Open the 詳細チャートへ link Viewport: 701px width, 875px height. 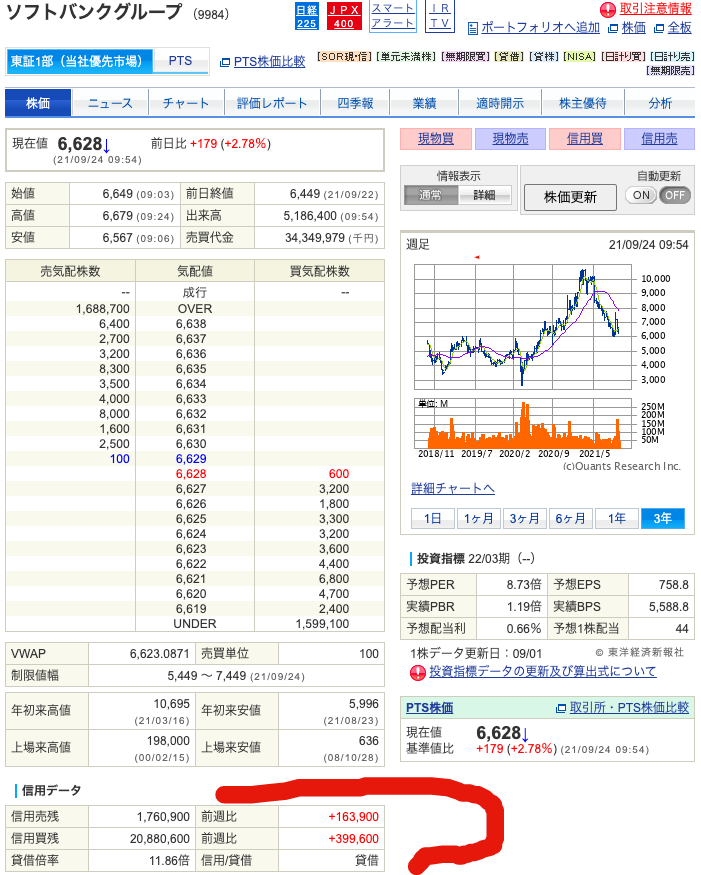tap(453, 489)
